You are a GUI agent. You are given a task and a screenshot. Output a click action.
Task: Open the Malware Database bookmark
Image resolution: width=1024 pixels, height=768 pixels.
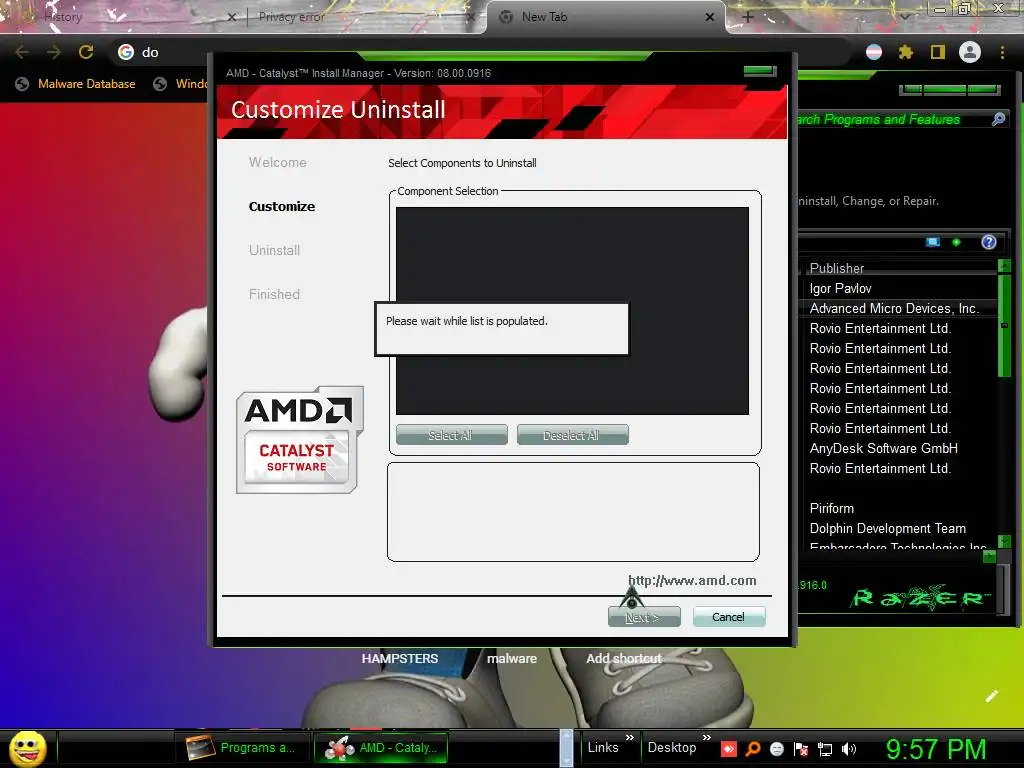76,84
